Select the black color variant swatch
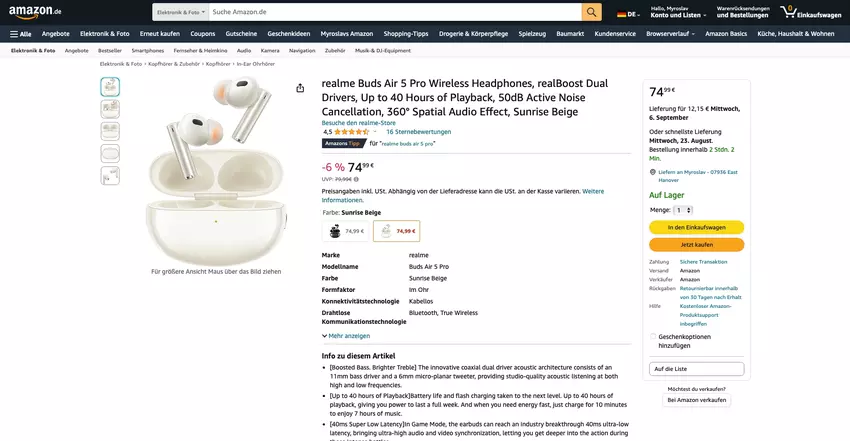The image size is (850, 441). (x=345, y=231)
